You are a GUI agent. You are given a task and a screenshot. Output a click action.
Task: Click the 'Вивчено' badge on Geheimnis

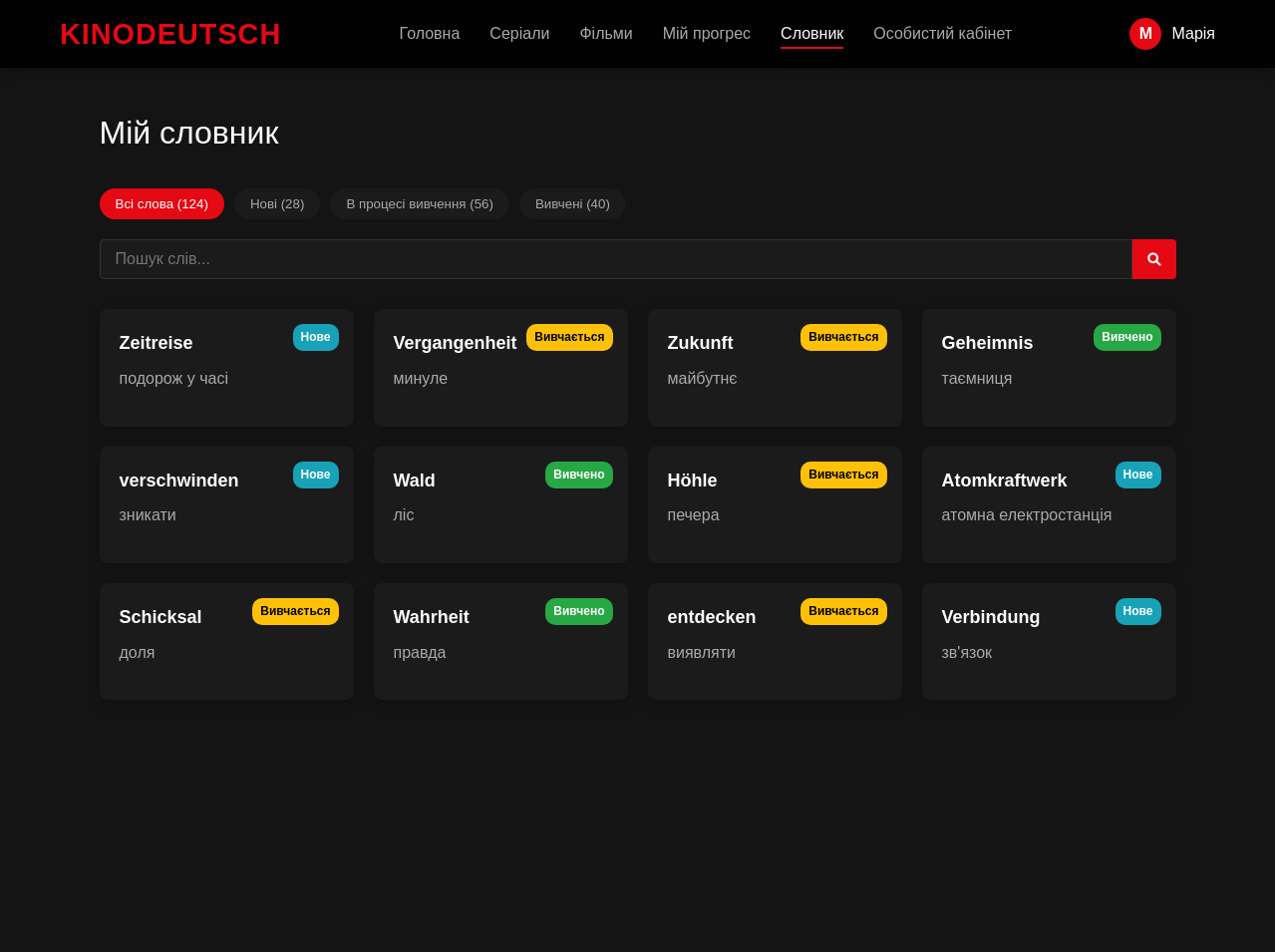pyautogui.click(x=1126, y=337)
